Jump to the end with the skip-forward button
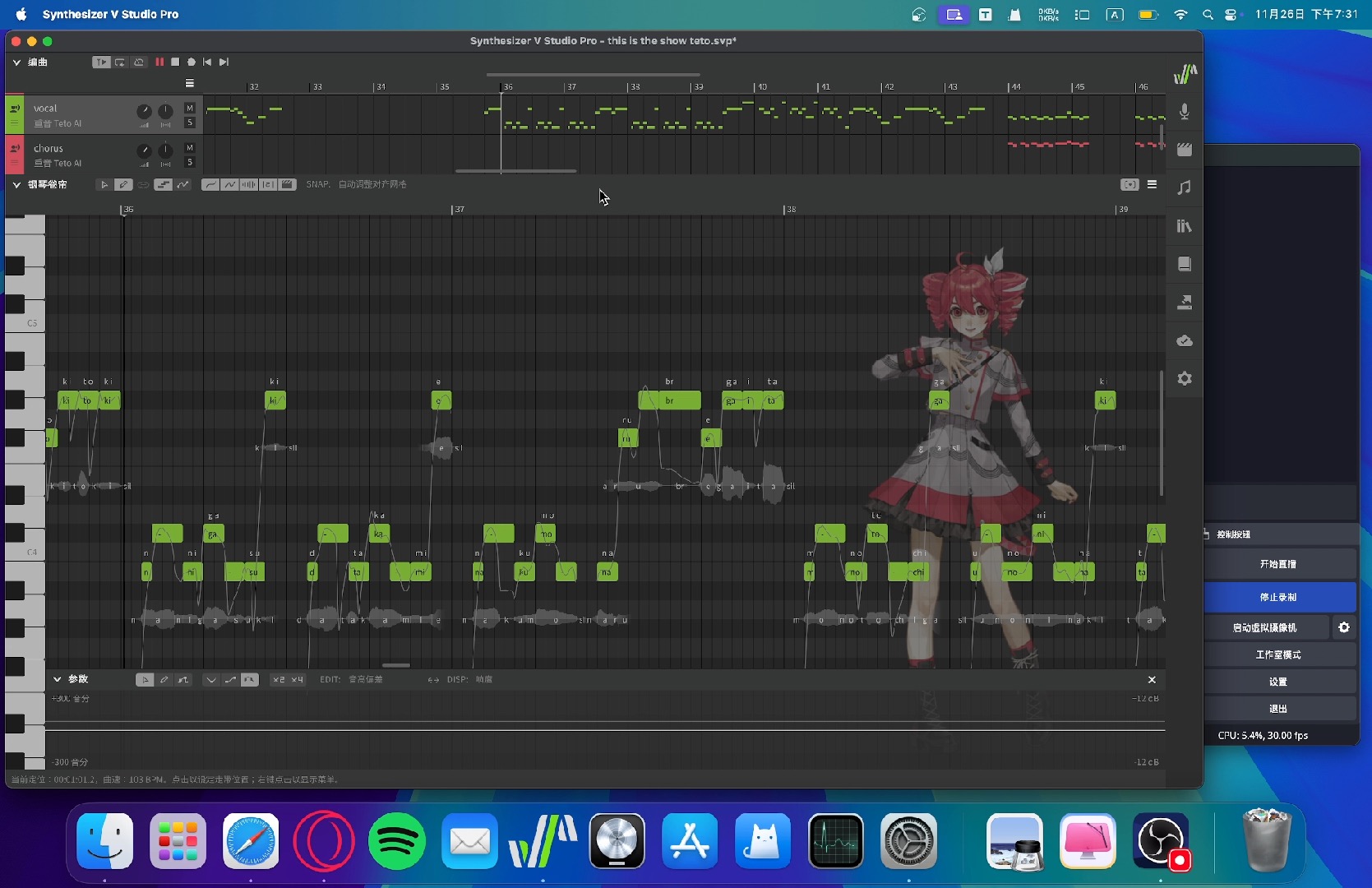The height and width of the screenshot is (888, 1372). pos(224,62)
